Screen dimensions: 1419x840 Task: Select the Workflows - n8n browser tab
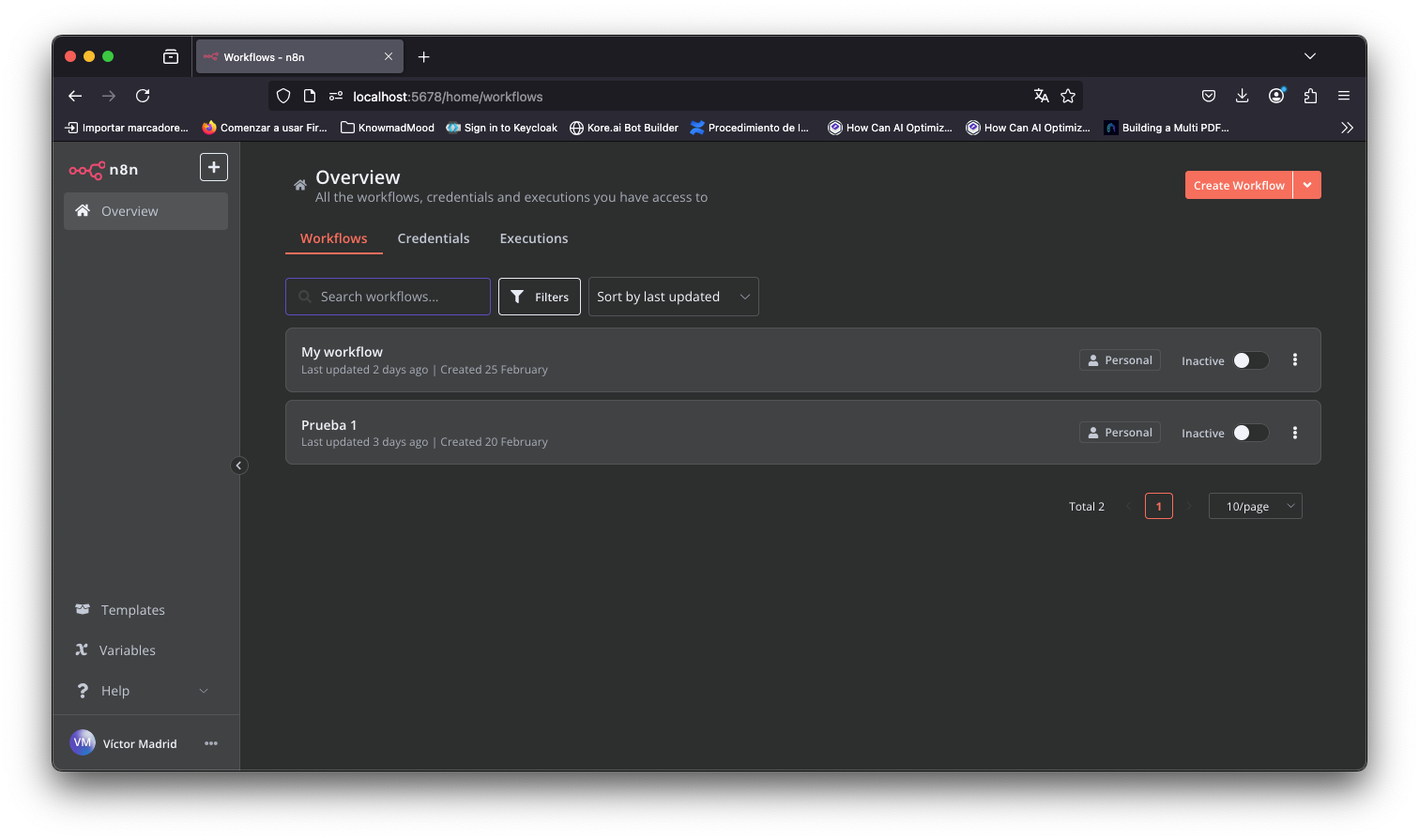[299, 56]
